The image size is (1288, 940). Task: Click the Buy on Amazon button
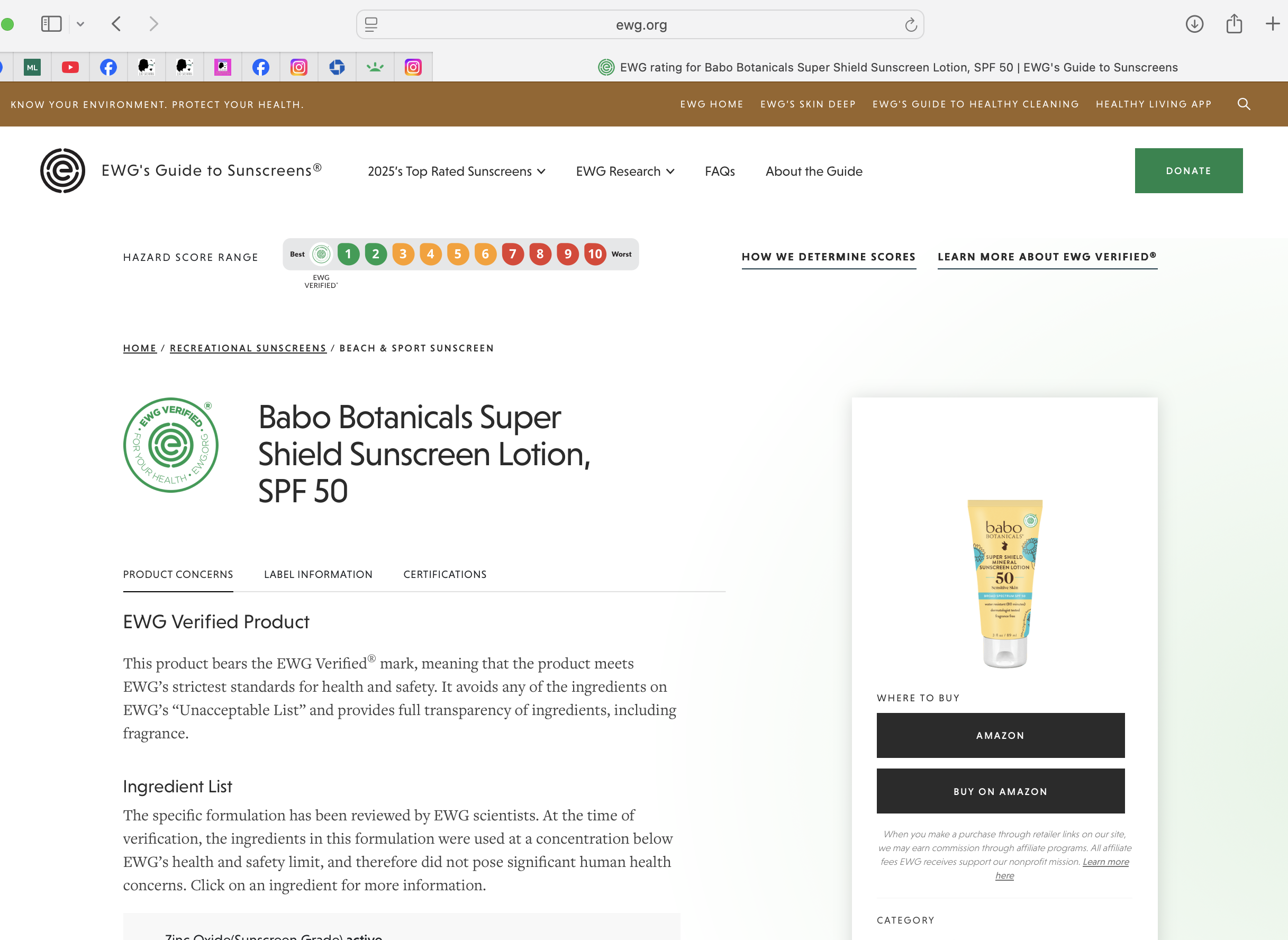point(1000,791)
